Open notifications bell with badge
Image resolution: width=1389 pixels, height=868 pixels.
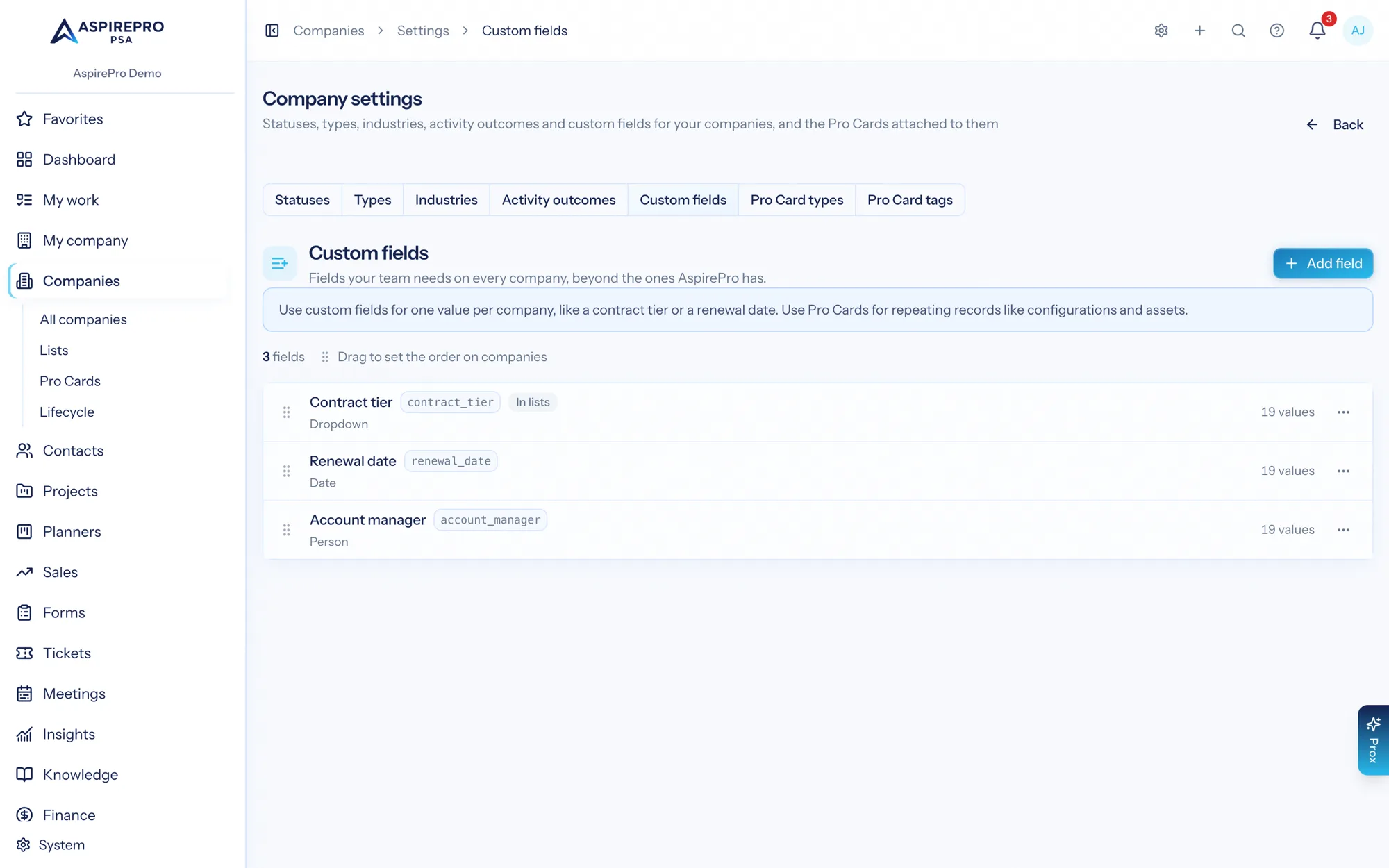[1317, 31]
